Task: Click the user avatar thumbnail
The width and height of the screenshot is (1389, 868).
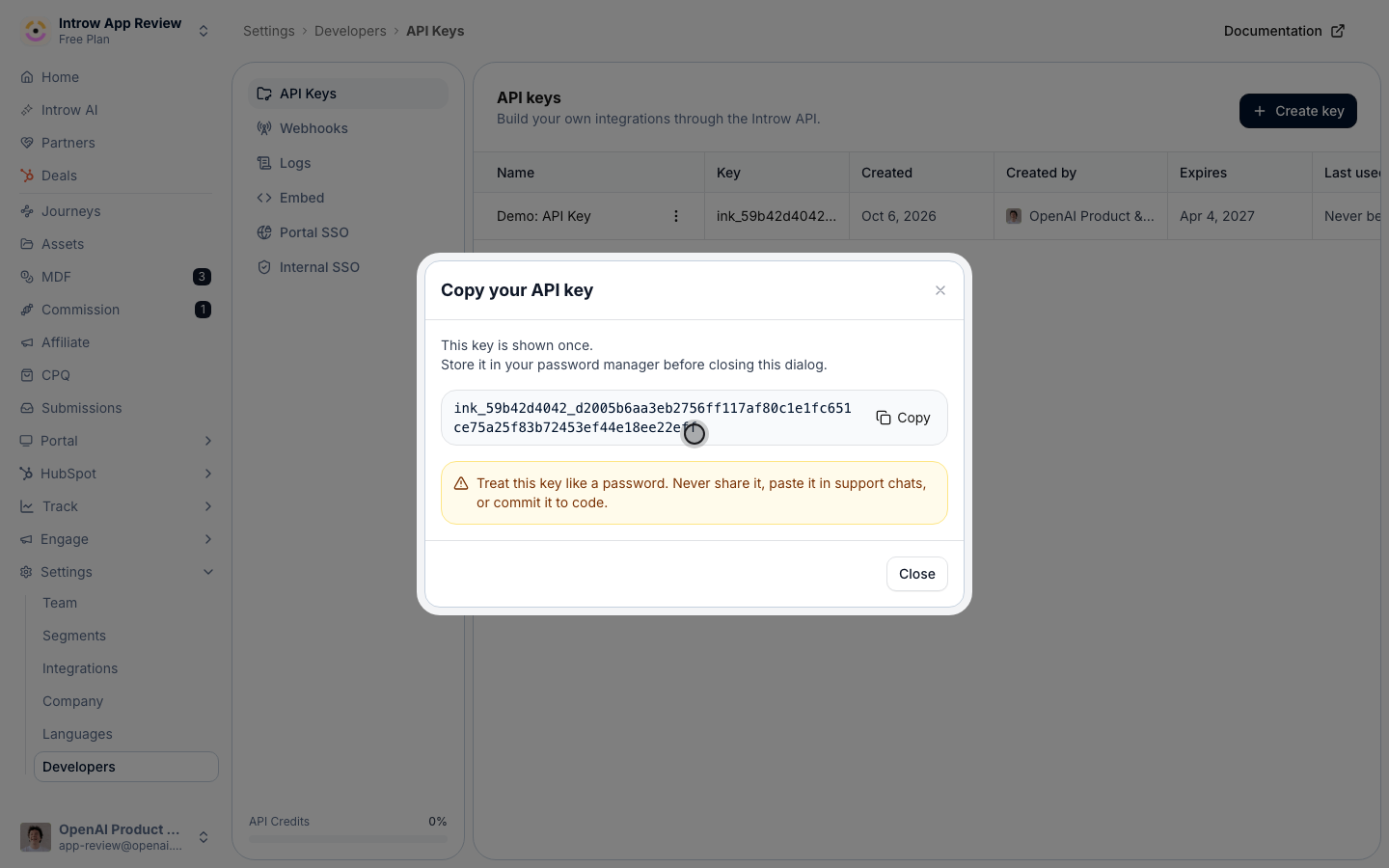Action: [x=36, y=837]
